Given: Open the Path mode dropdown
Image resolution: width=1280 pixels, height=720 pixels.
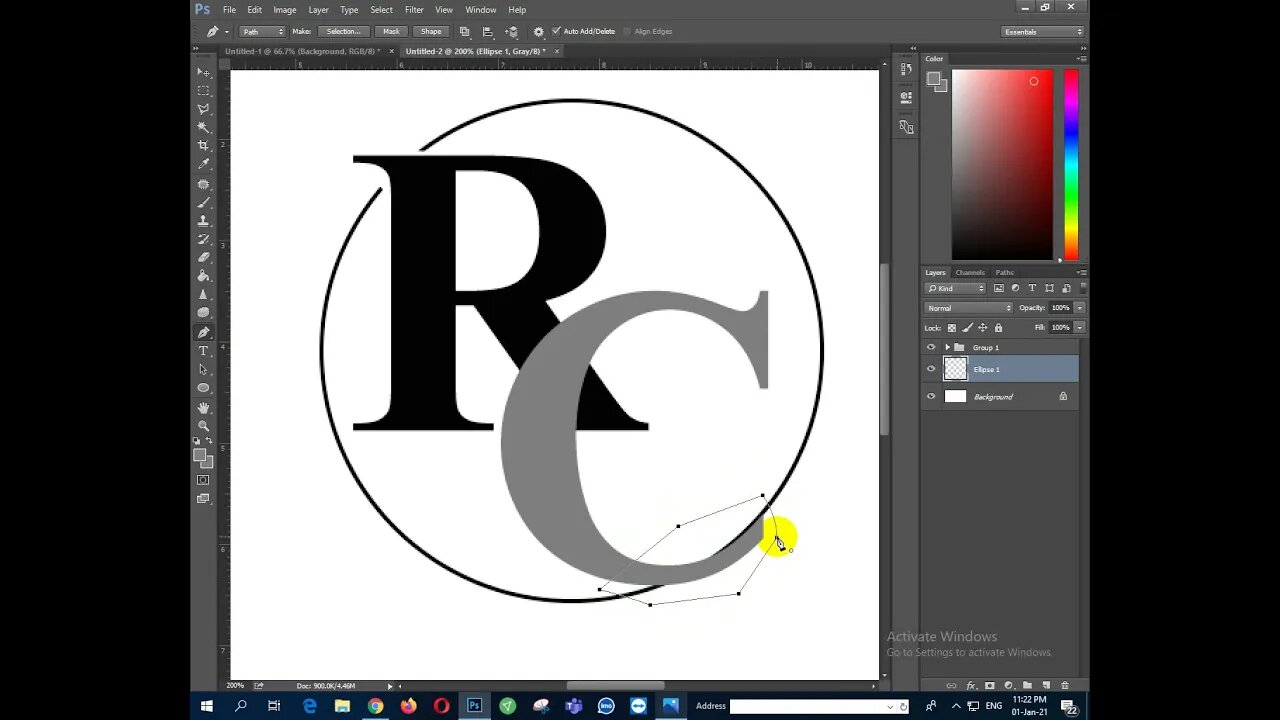Looking at the screenshot, I should (263, 32).
